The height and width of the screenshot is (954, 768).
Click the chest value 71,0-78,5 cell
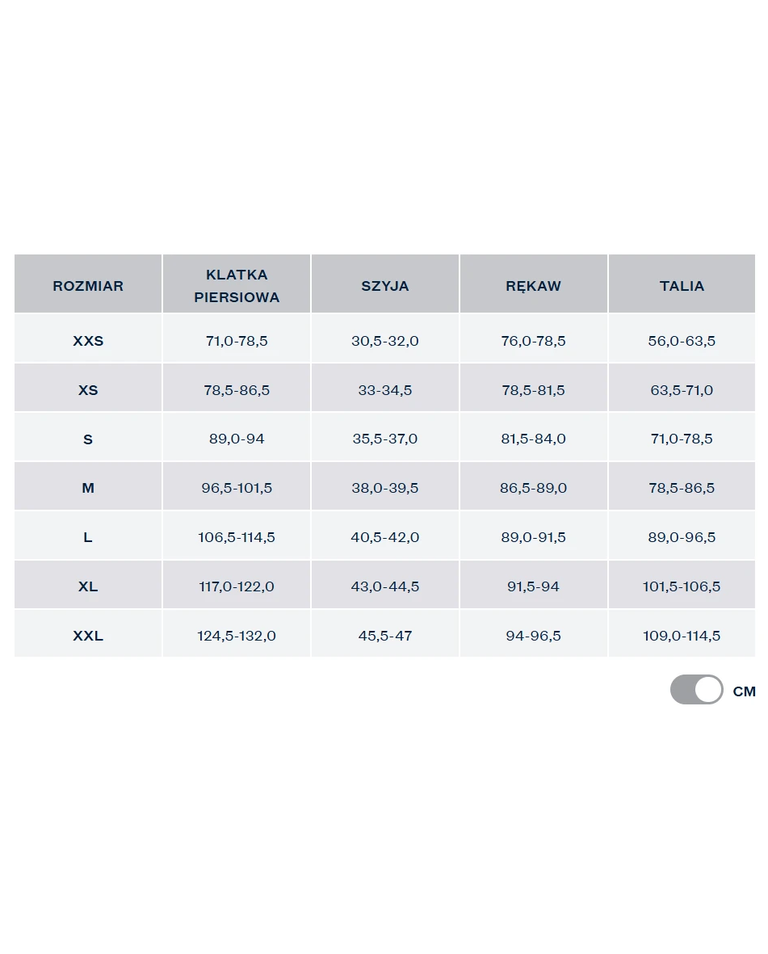click(237, 341)
